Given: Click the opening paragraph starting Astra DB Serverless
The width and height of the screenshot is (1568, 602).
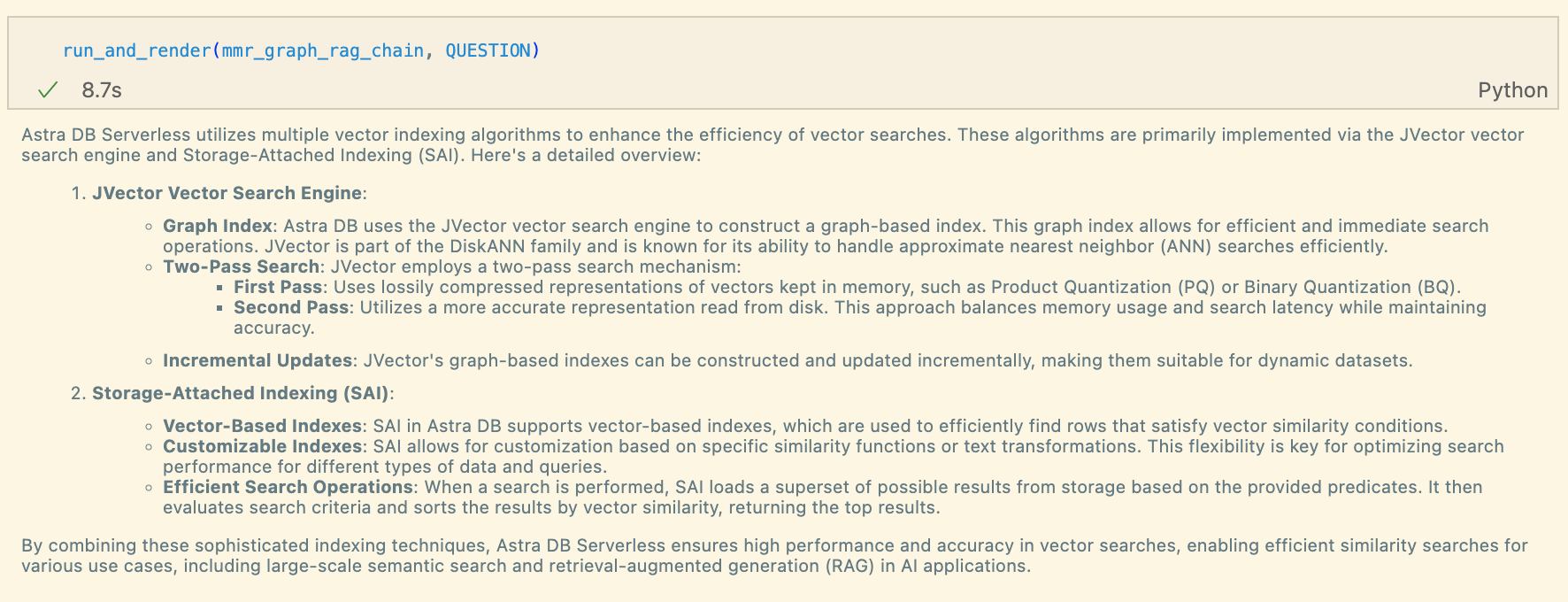Looking at the screenshot, I should coord(772,145).
